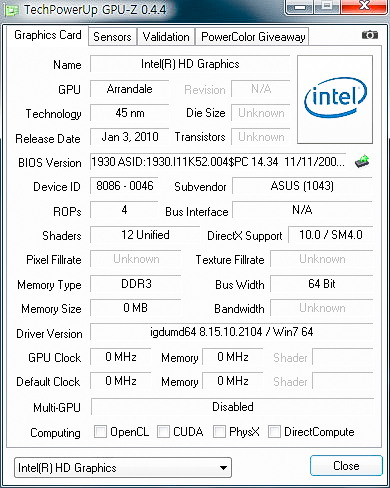This screenshot has width=390, height=488.
Task: Click the Default Clock field 0 MHz
Action: [121, 381]
